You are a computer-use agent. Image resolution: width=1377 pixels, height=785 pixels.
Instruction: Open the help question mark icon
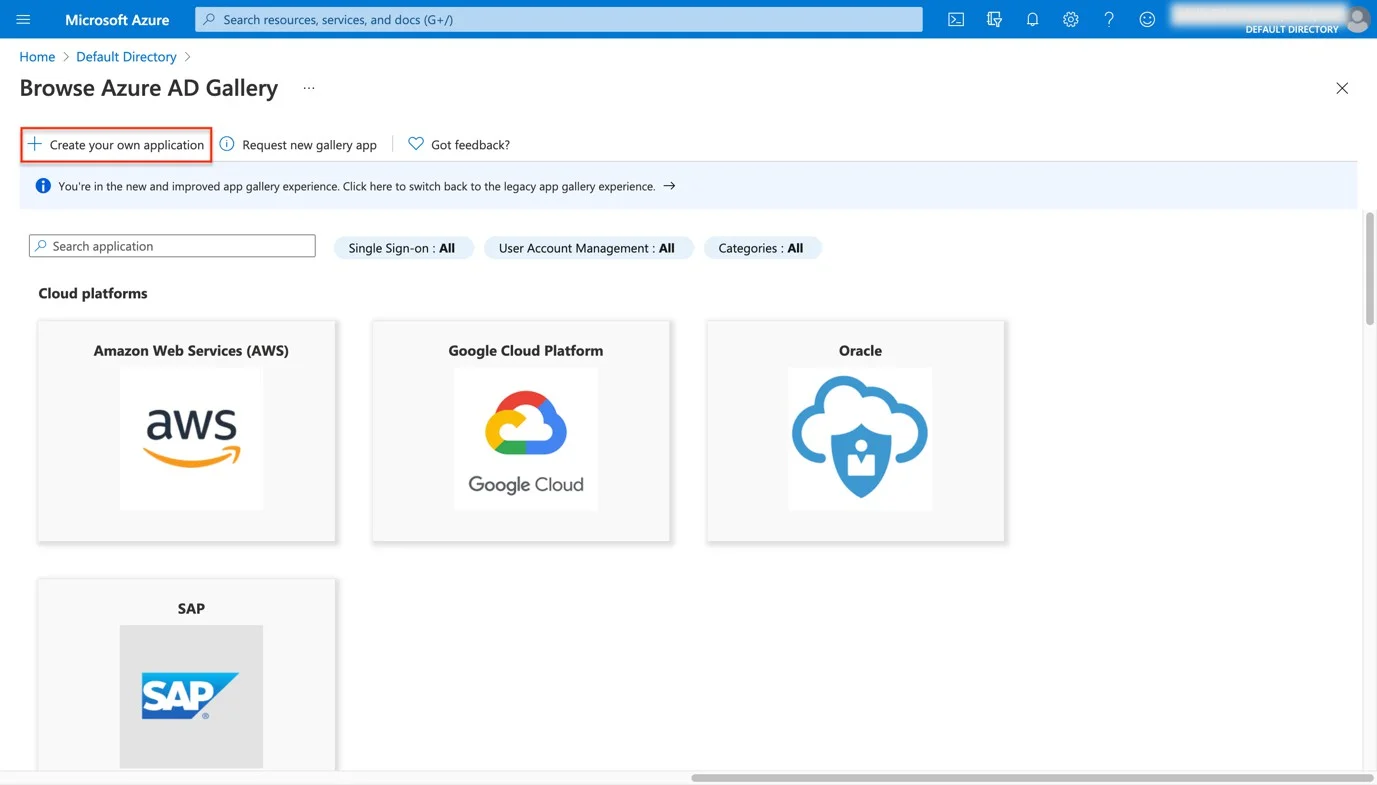tap(1109, 19)
